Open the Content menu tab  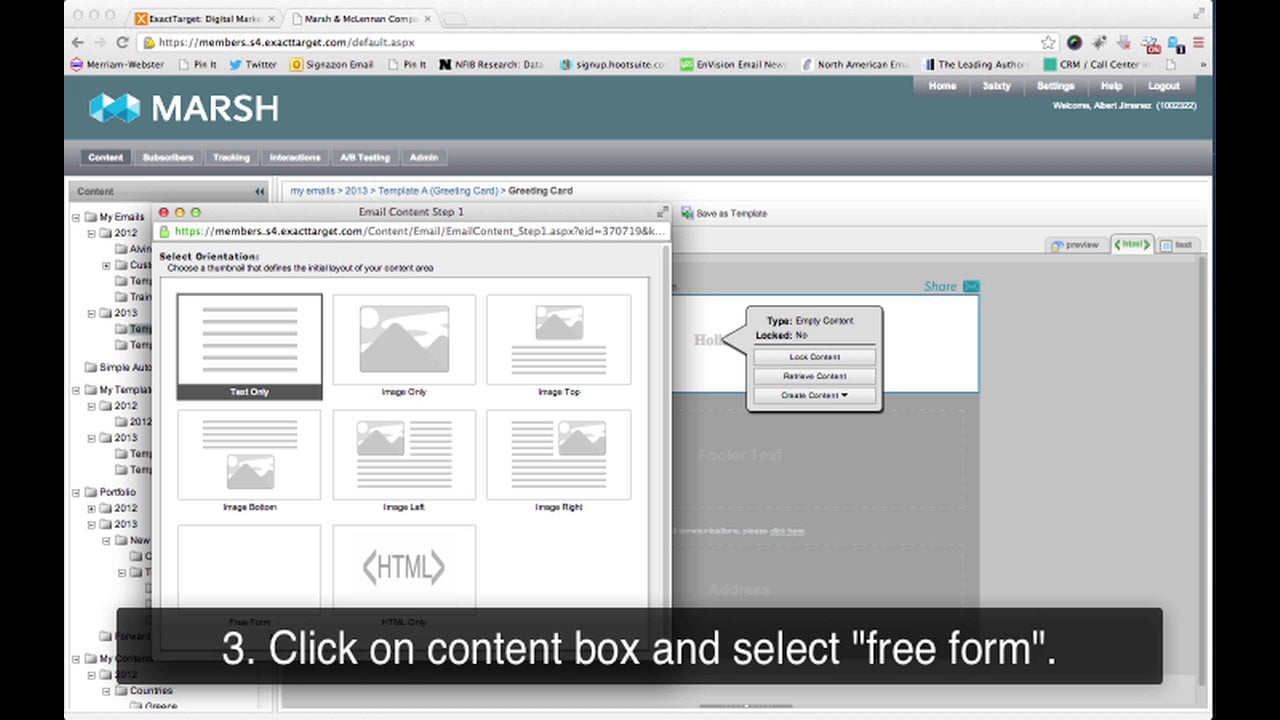[x=105, y=157]
